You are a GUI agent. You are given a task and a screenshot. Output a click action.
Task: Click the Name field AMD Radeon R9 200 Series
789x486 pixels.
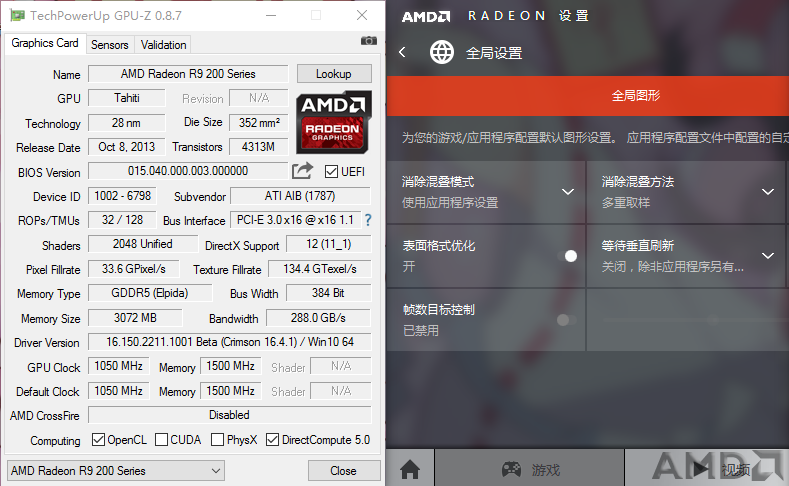coord(188,74)
